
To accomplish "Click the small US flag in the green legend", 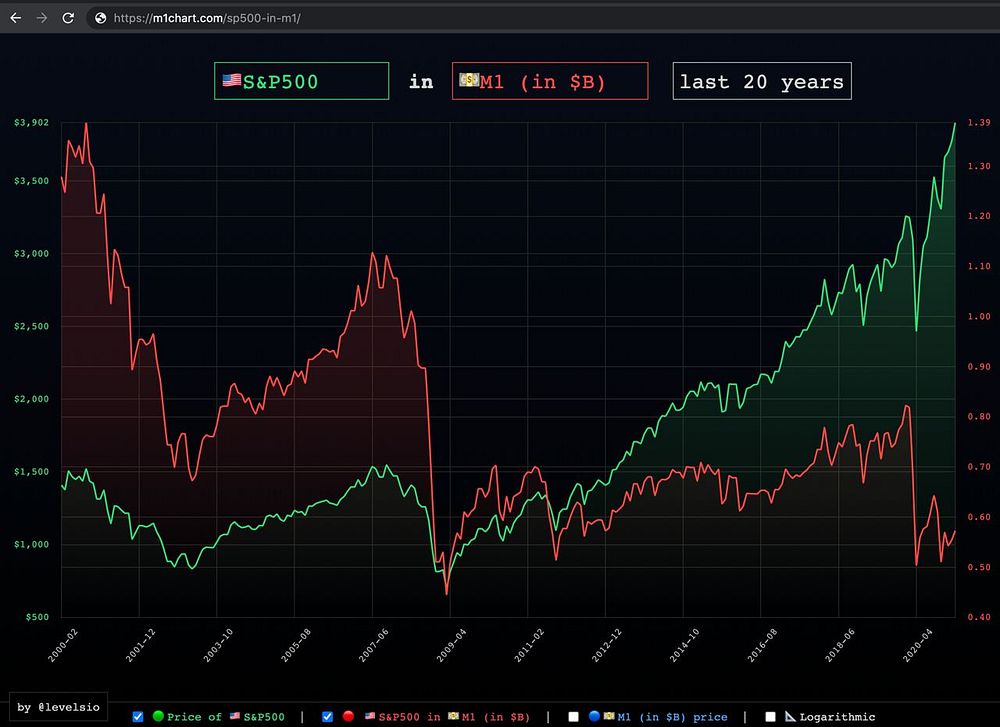I will [235, 716].
